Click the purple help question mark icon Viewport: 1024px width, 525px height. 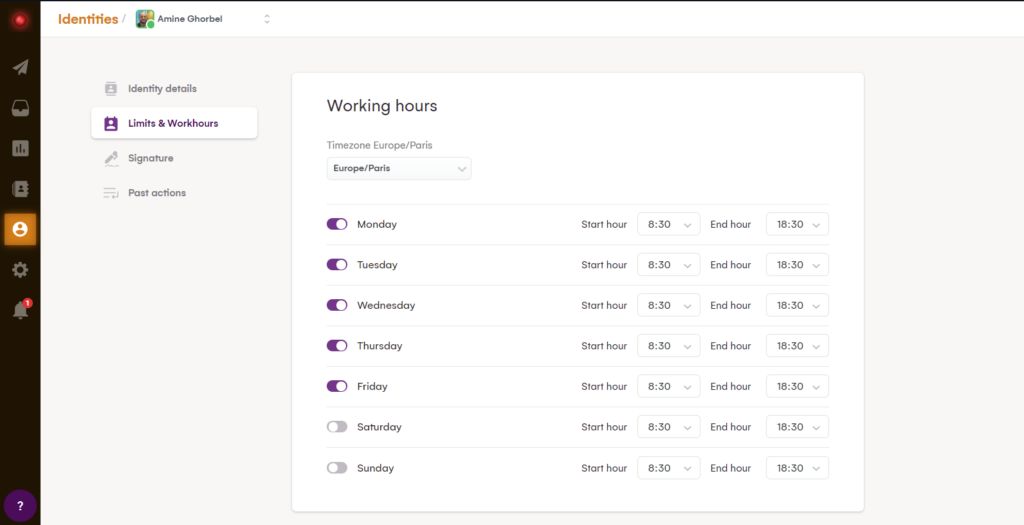coord(20,505)
